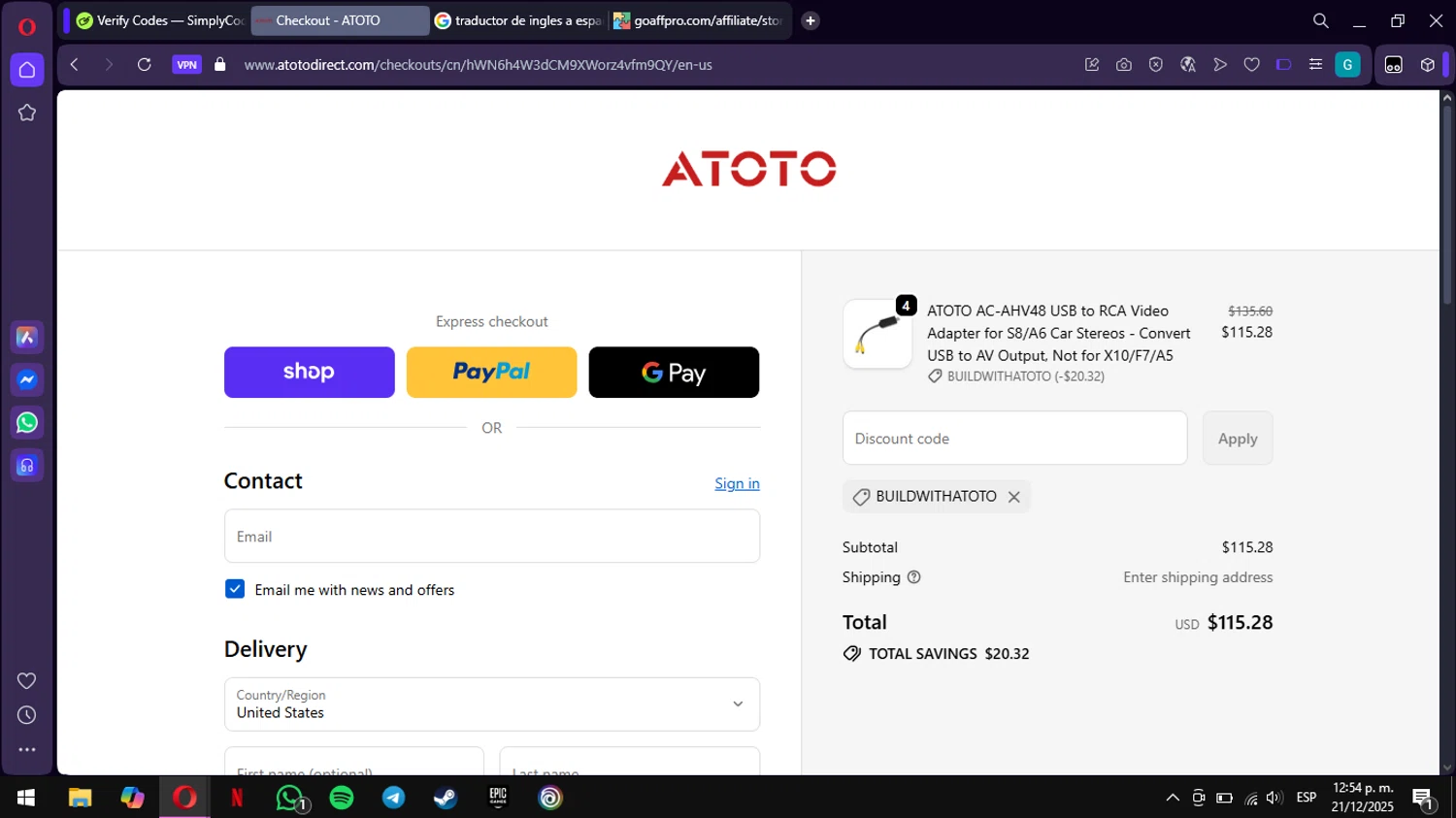
Task: Pay with Shop Pay express button
Action: (310, 373)
